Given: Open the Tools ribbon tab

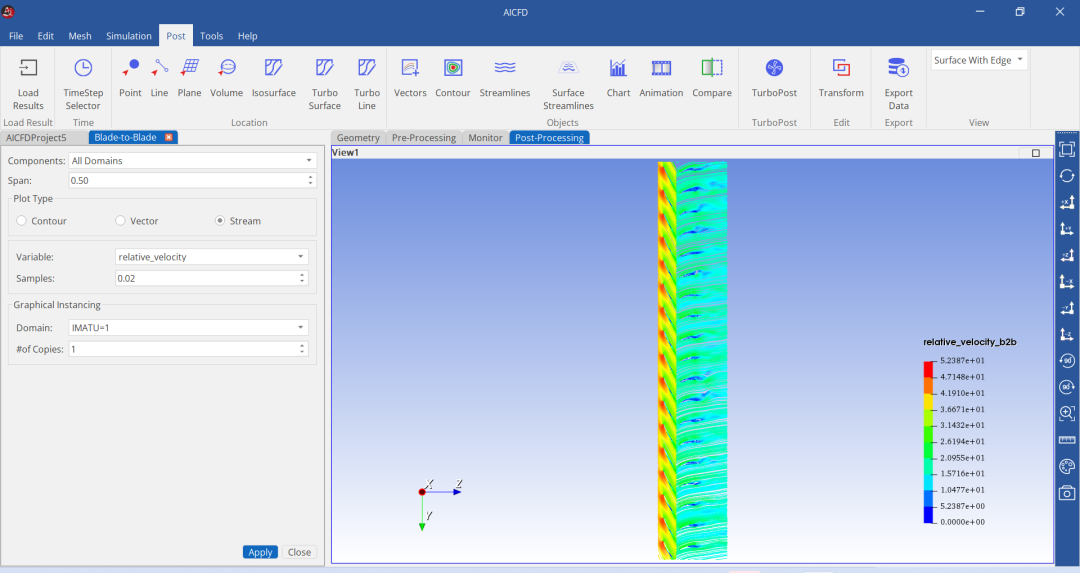Looking at the screenshot, I should tap(211, 36).
